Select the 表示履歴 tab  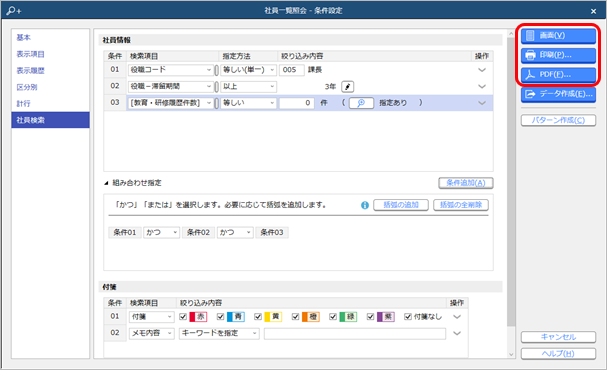click(x=50, y=70)
